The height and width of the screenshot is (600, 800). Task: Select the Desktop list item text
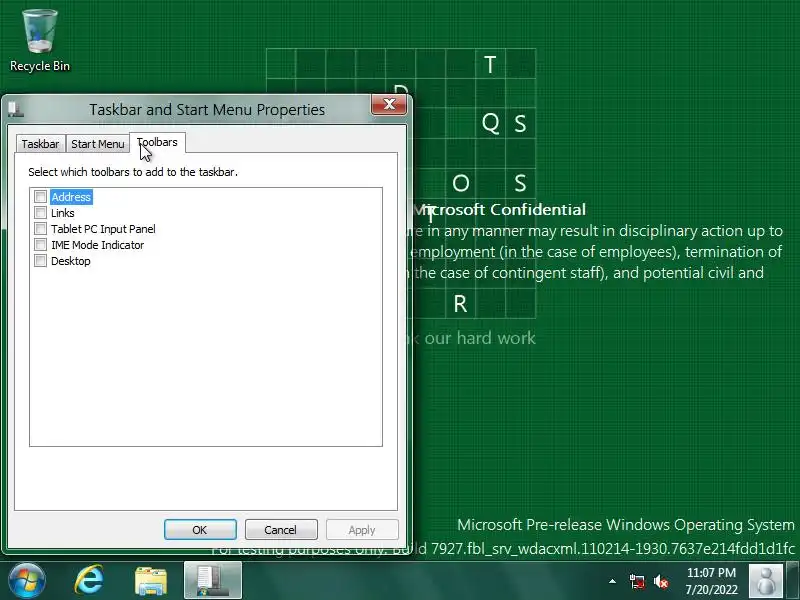71,261
